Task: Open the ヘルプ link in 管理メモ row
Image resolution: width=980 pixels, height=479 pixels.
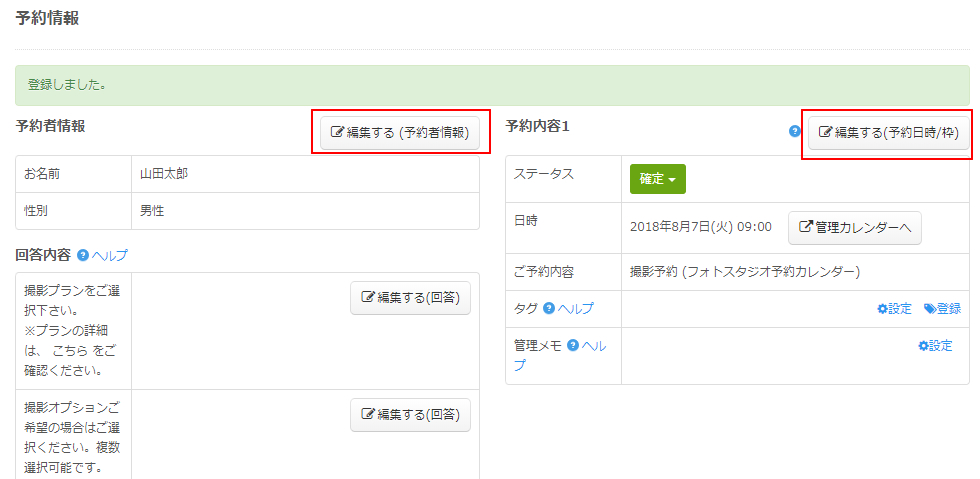Action: [x=594, y=345]
